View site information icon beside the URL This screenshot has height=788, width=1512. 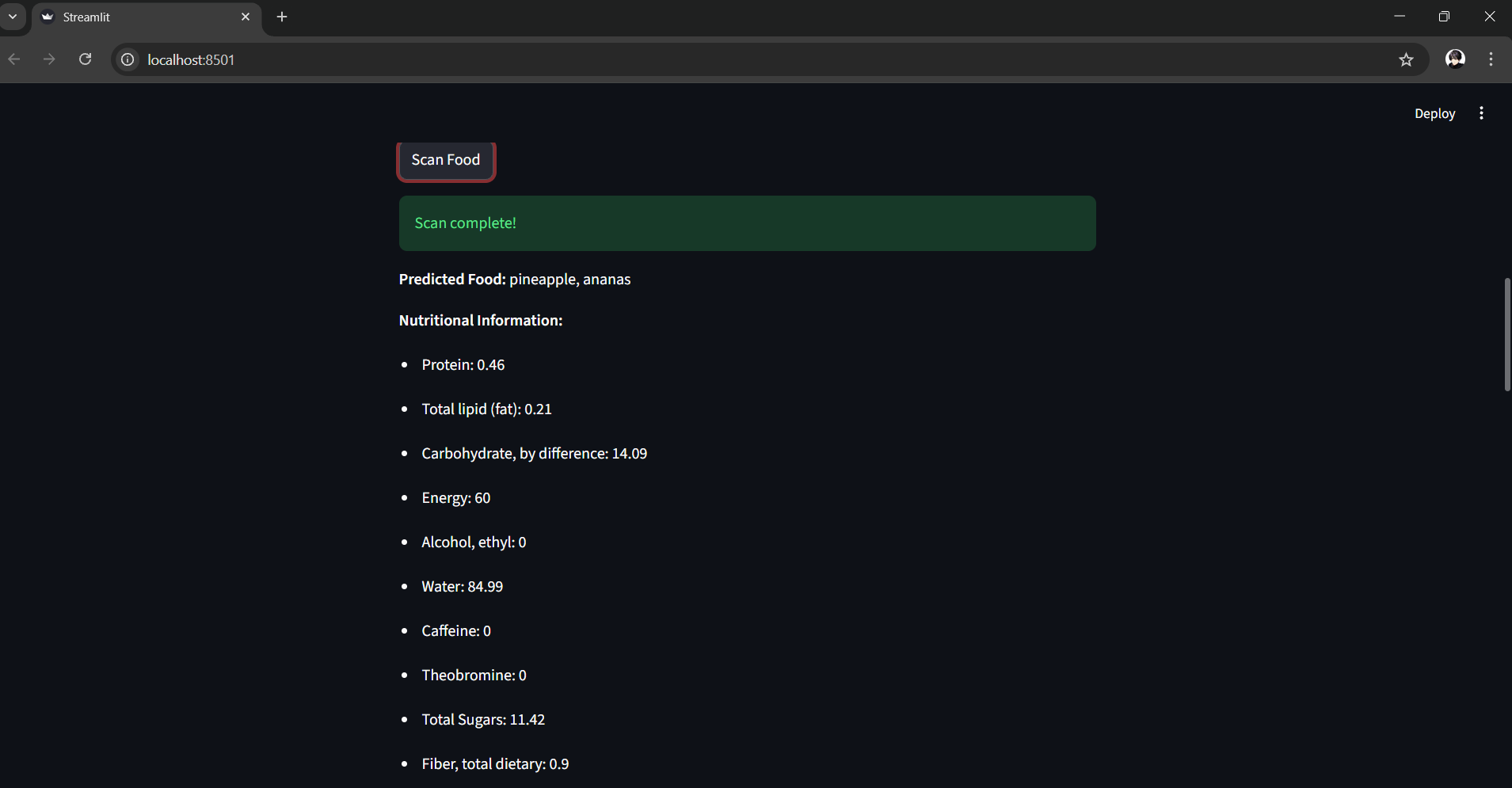(x=128, y=59)
